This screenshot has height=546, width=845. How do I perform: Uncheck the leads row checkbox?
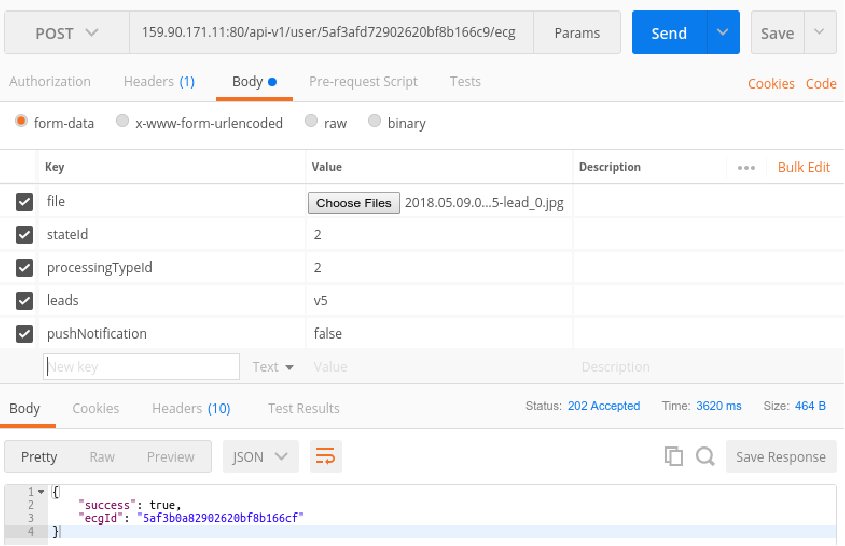click(24, 301)
